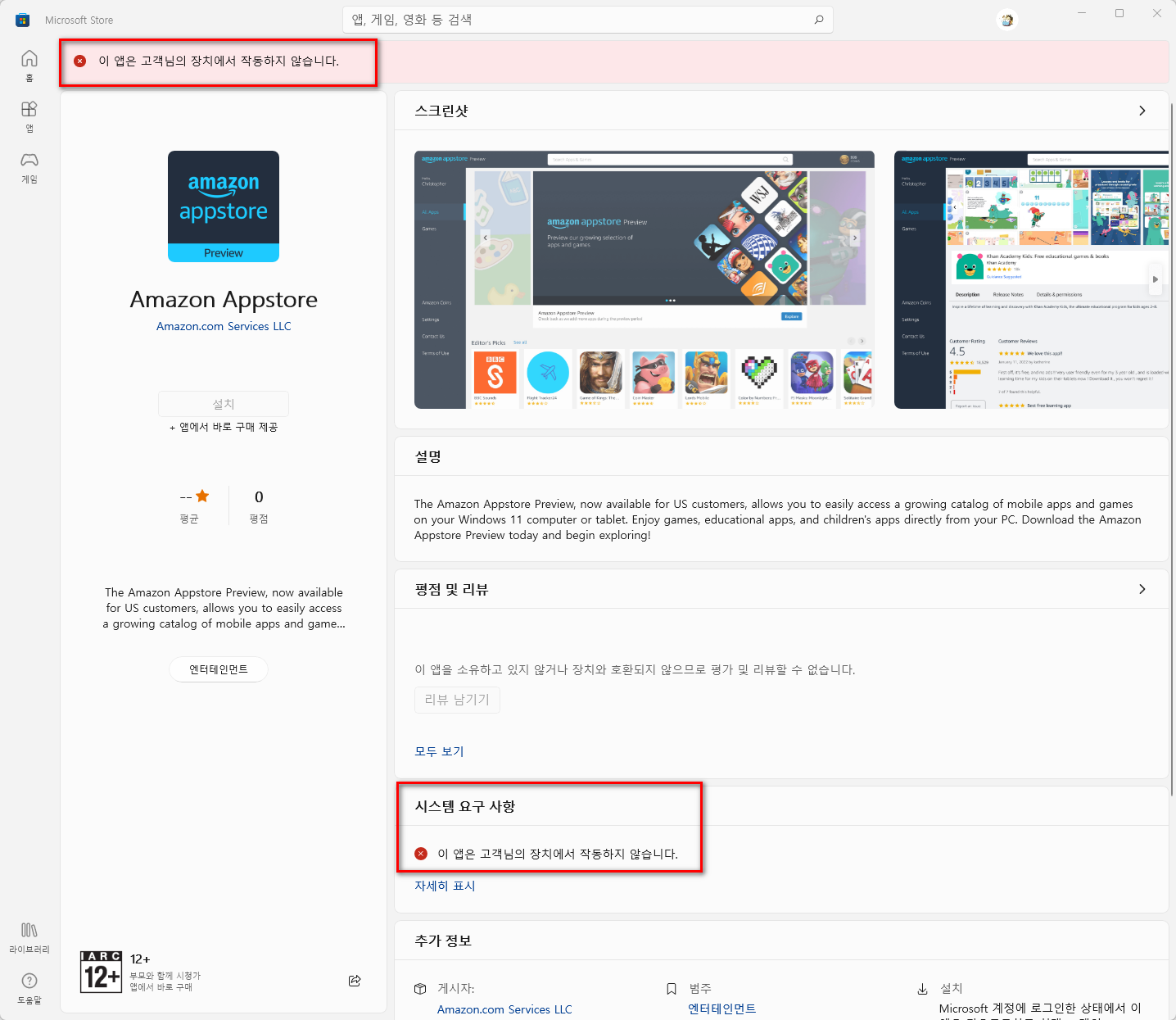Screen dimensions: 1176x1020
Task: Open publisher Amazon.com Services LLC link in additional info
Action: pos(504,1009)
